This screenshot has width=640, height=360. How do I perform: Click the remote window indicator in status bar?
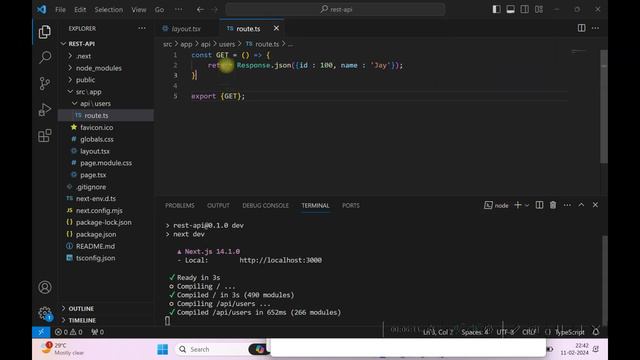(41, 332)
